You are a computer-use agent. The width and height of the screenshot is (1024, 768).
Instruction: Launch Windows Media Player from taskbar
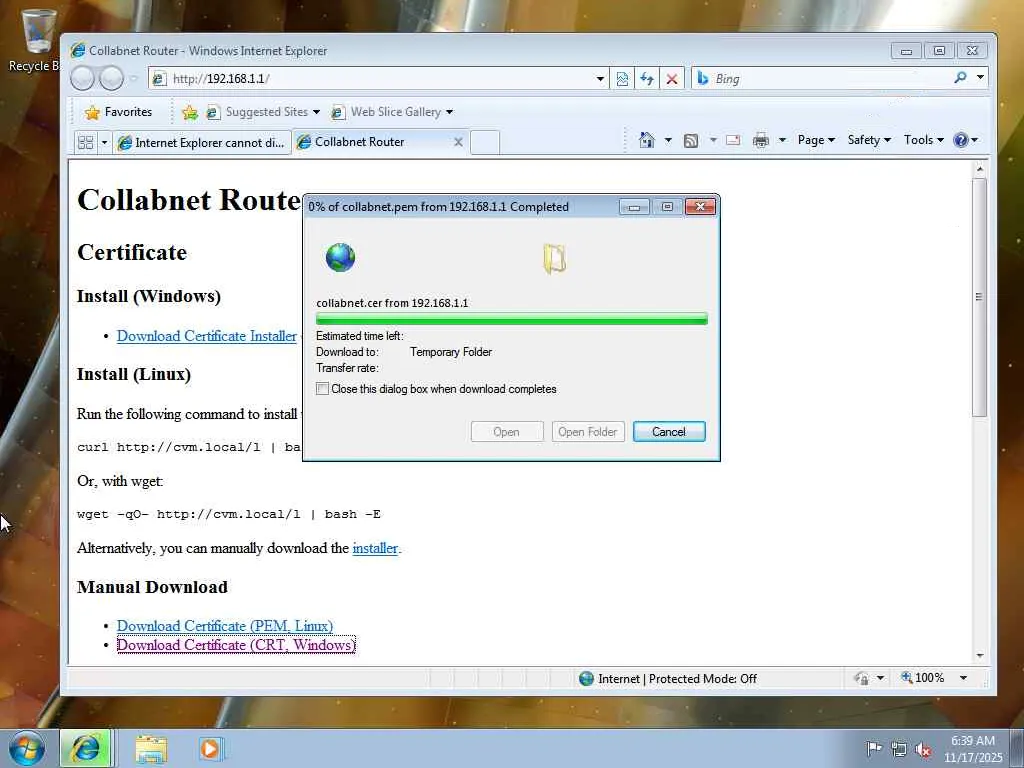pos(210,749)
